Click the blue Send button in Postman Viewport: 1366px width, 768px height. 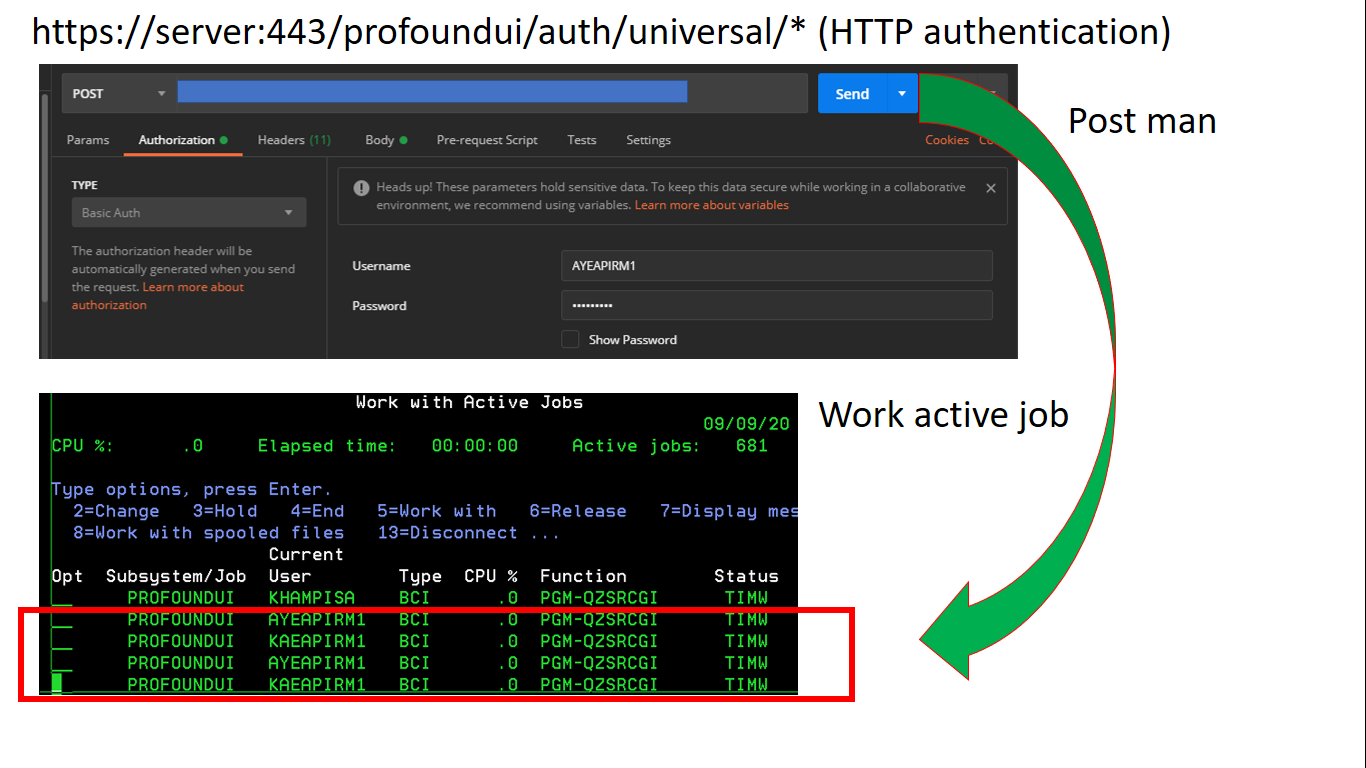coord(852,93)
